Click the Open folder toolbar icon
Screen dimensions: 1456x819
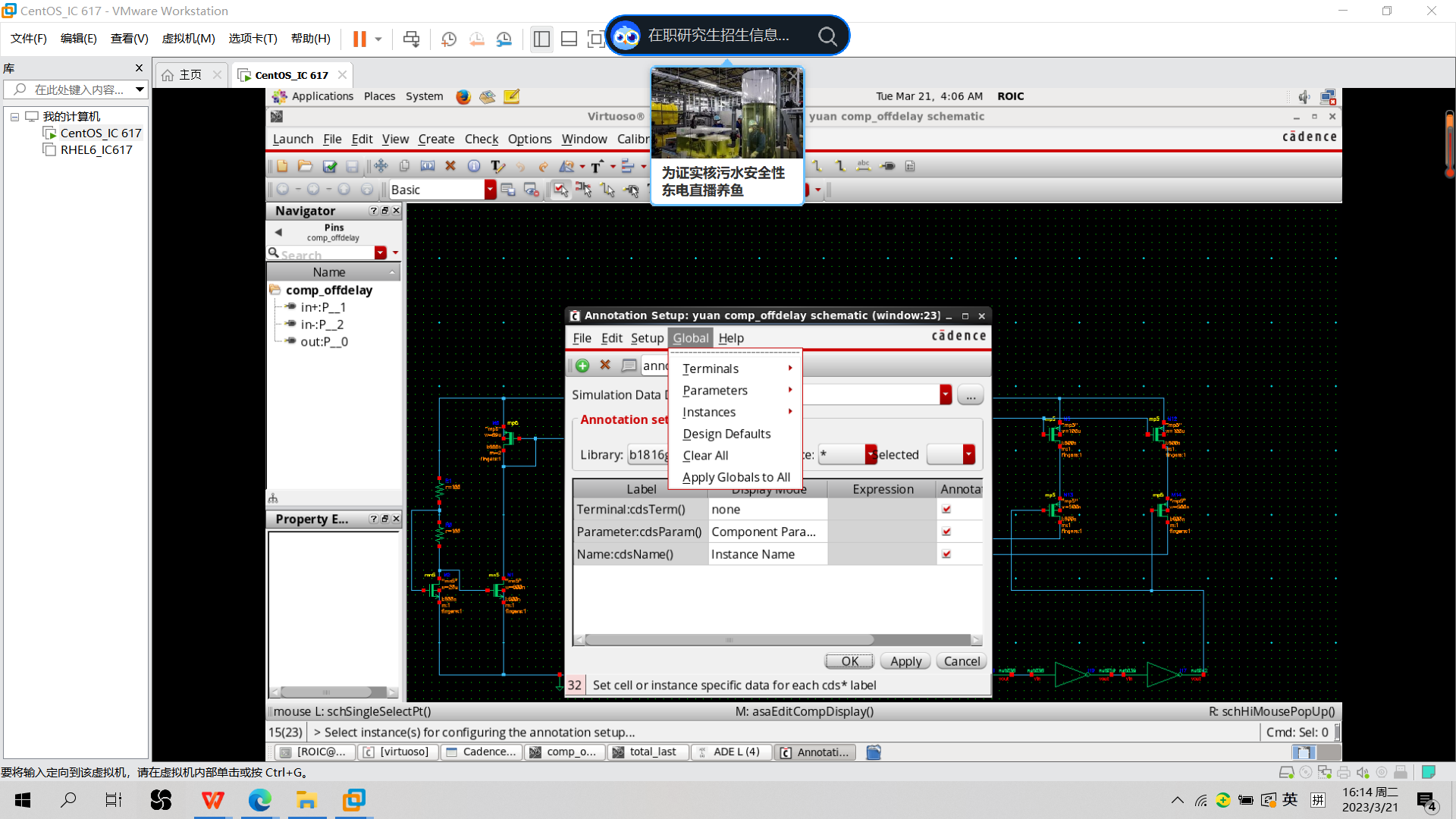click(305, 166)
